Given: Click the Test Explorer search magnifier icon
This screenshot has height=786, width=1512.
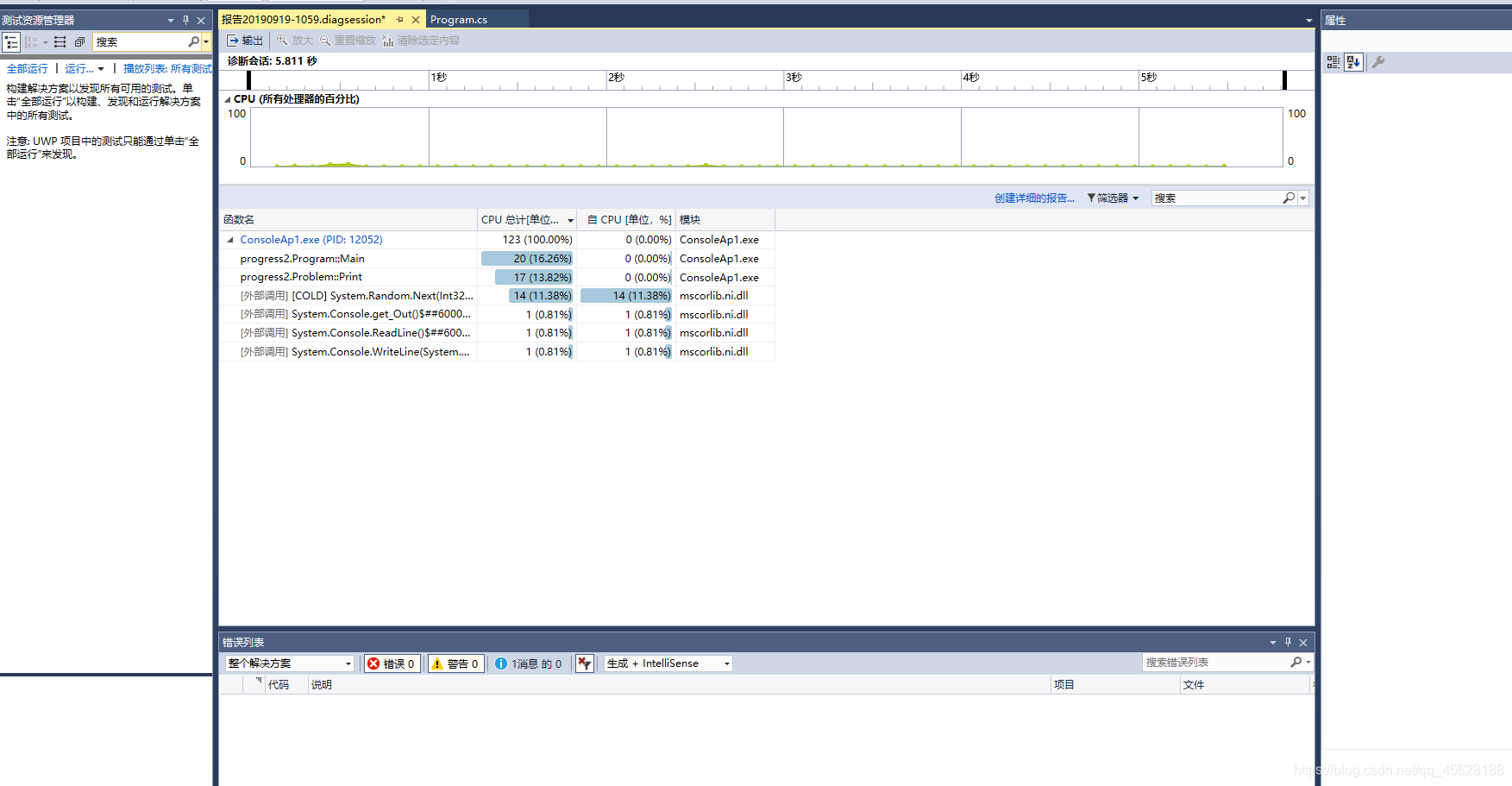Looking at the screenshot, I should click(x=193, y=41).
